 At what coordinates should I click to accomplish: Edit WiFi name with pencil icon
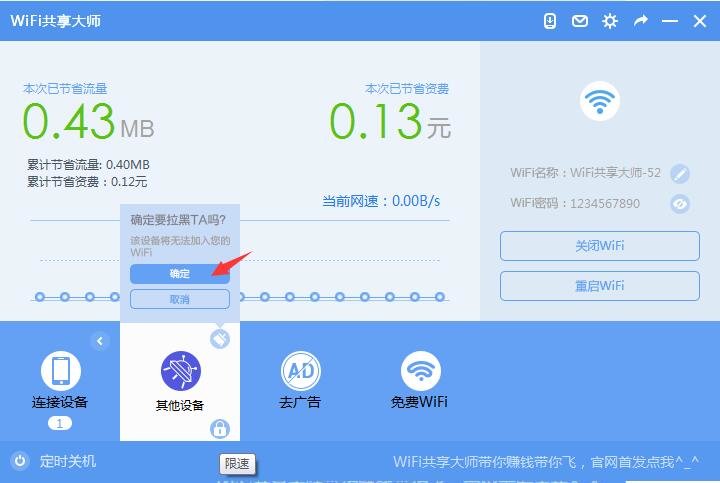pyautogui.click(x=680, y=174)
